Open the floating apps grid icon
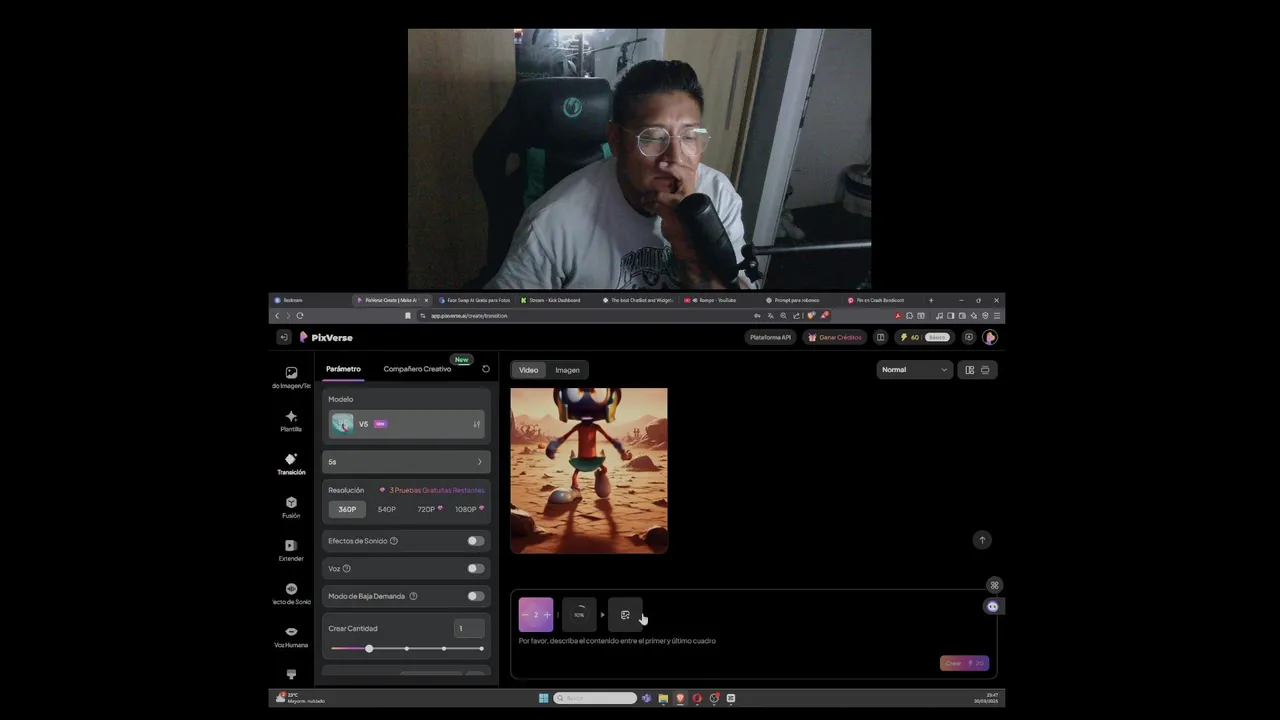This screenshot has width=1280, height=720. pyautogui.click(x=994, y=585)
